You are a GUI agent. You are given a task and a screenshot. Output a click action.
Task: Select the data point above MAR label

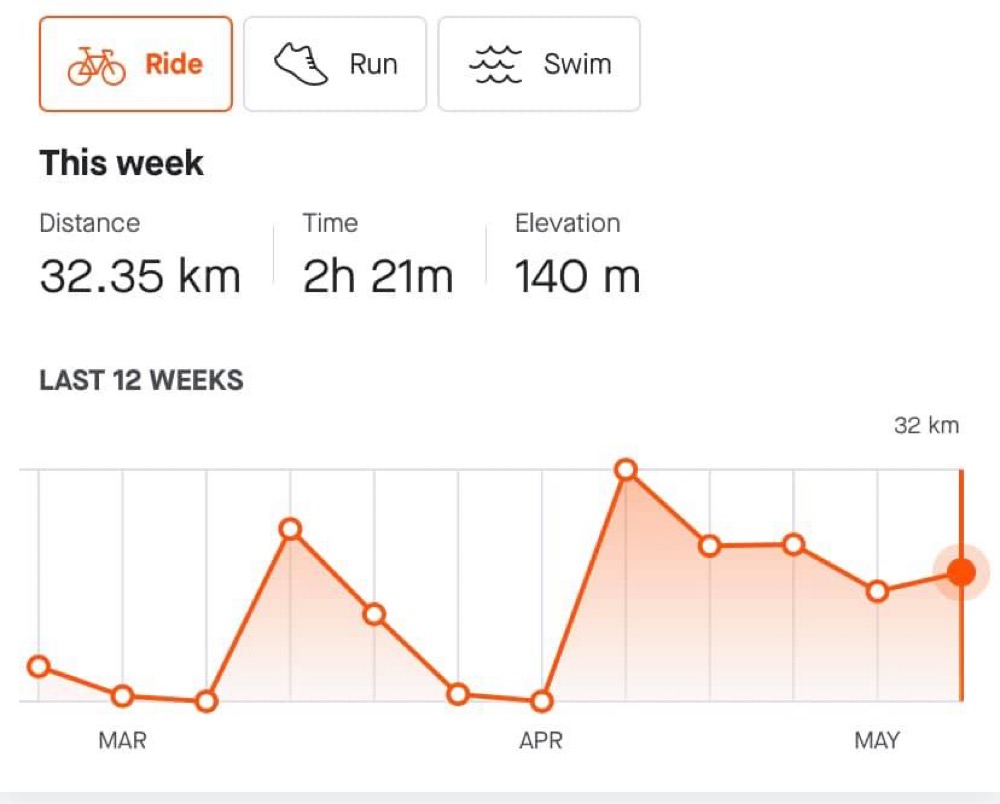tap(122, 696)
